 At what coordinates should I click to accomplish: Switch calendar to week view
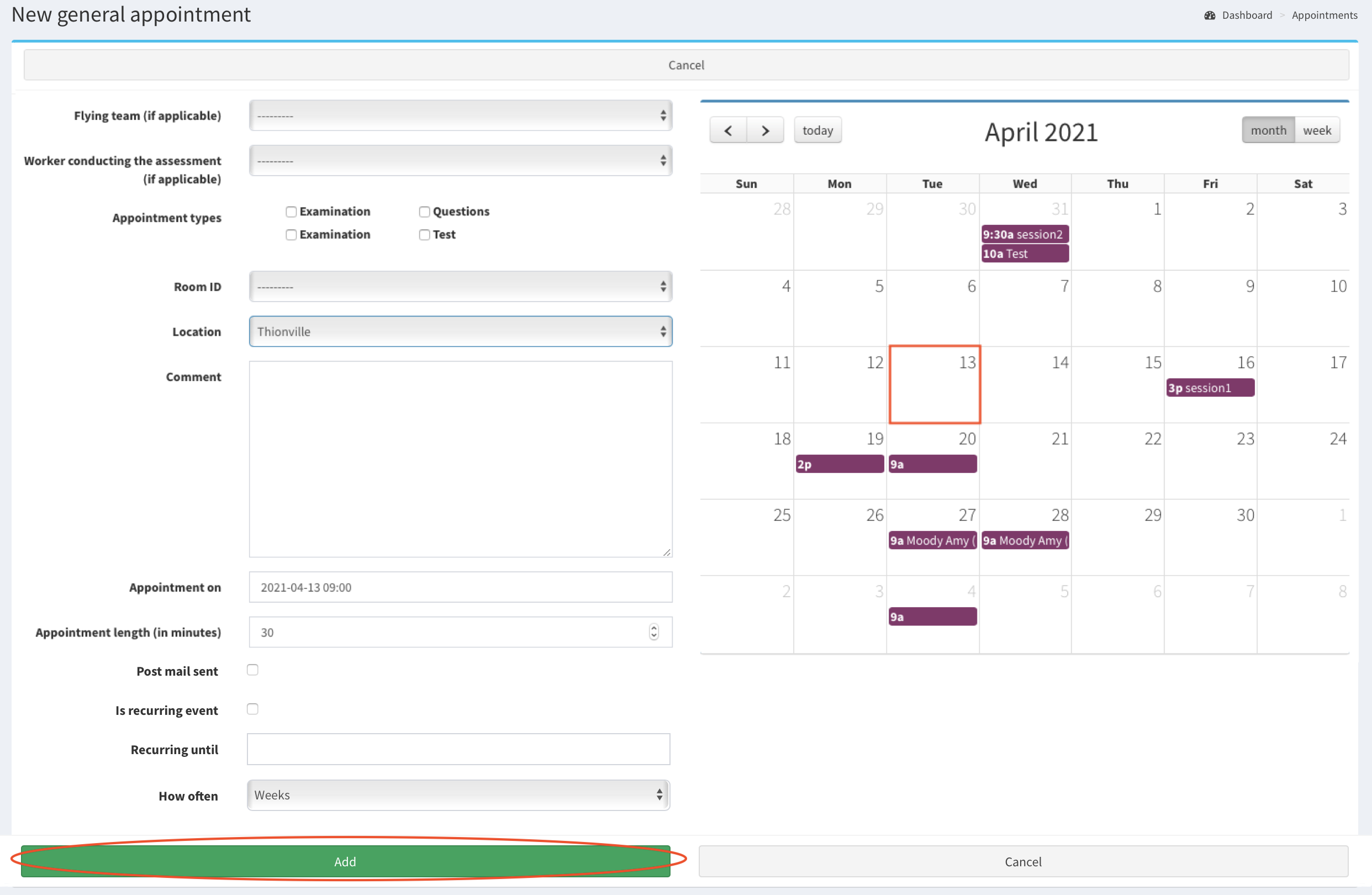(1317, 130)
